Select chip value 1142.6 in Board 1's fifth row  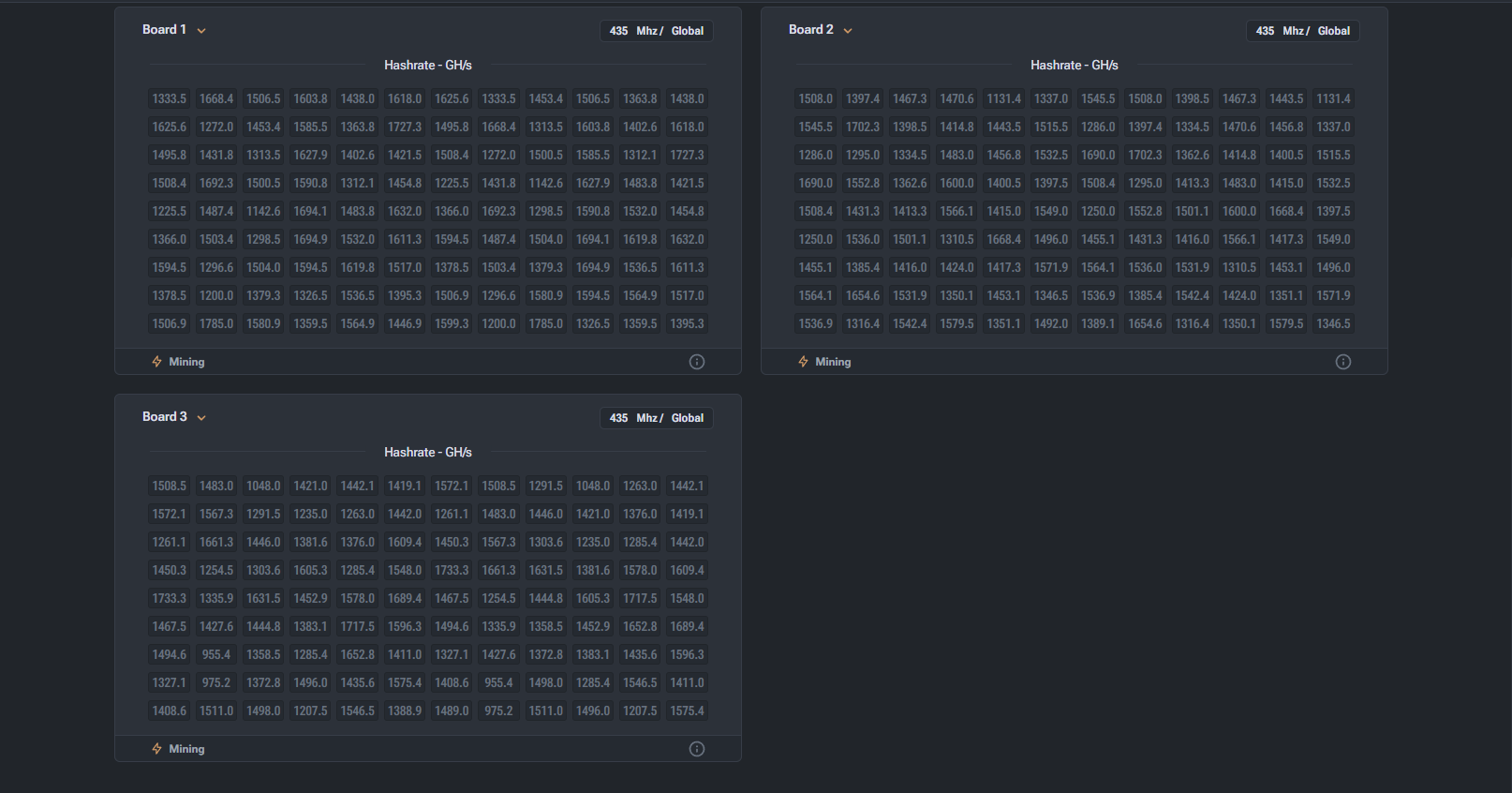[263, 211]
